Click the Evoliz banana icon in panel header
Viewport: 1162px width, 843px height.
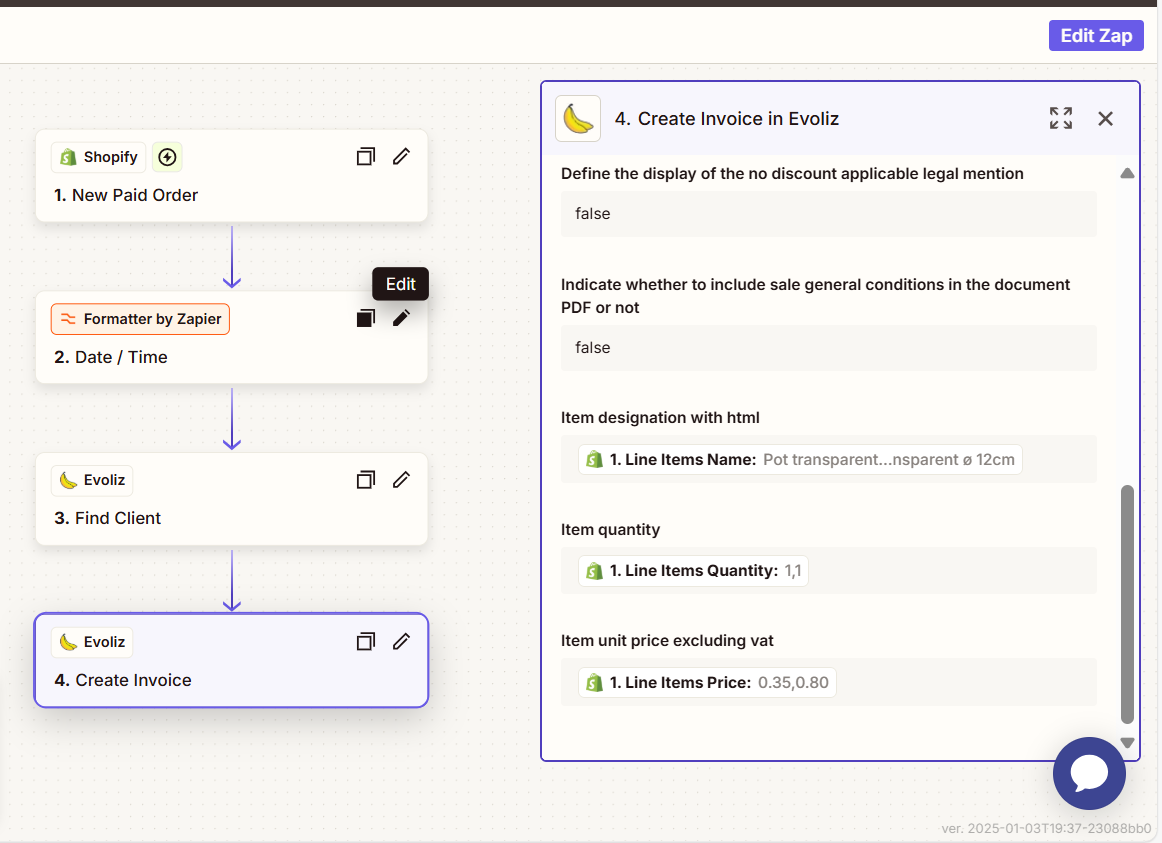click(x=578, y=119)
